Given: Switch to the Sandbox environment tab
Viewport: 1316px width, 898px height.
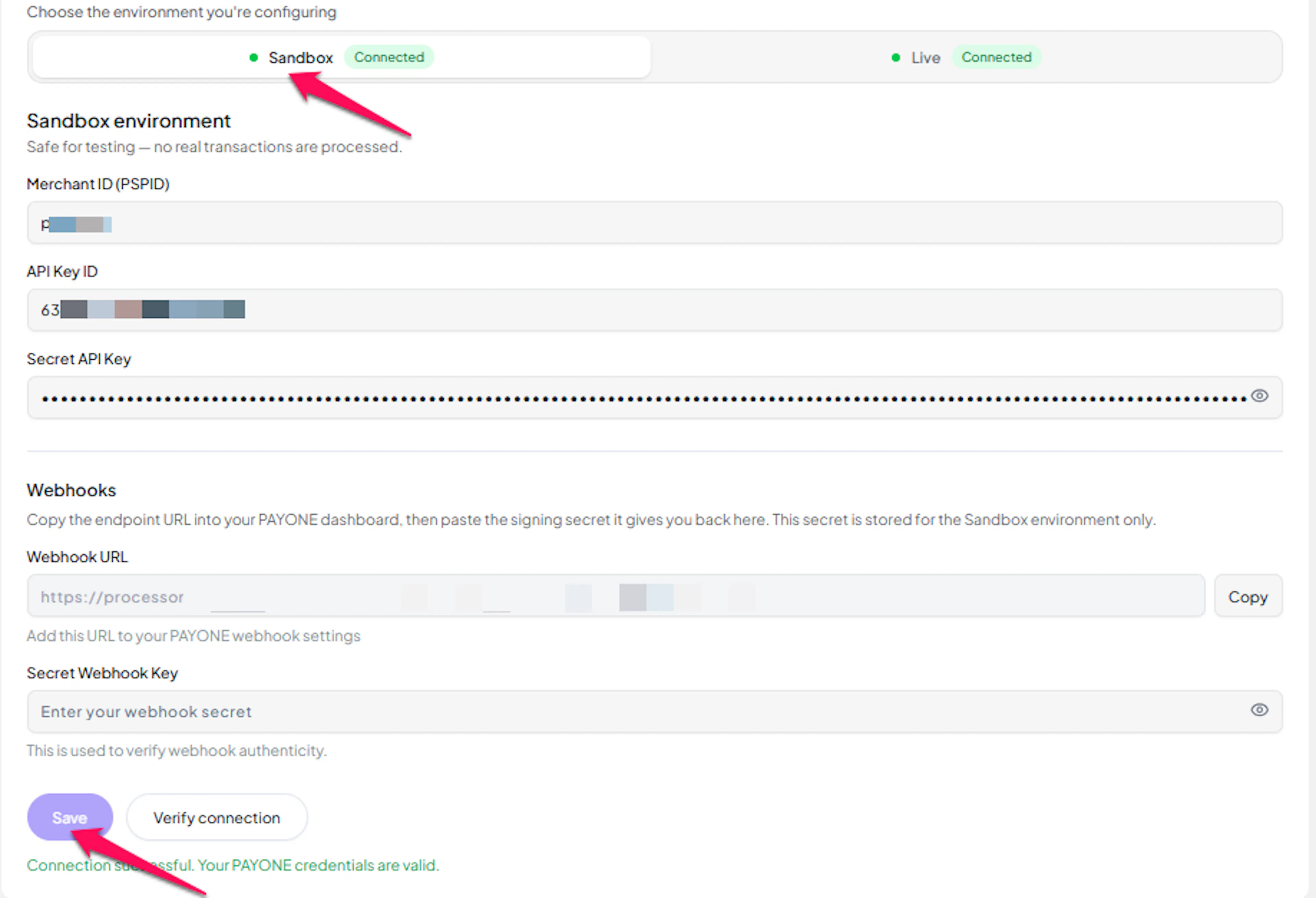Looking at the screenshot, I should tap(341, 57).
